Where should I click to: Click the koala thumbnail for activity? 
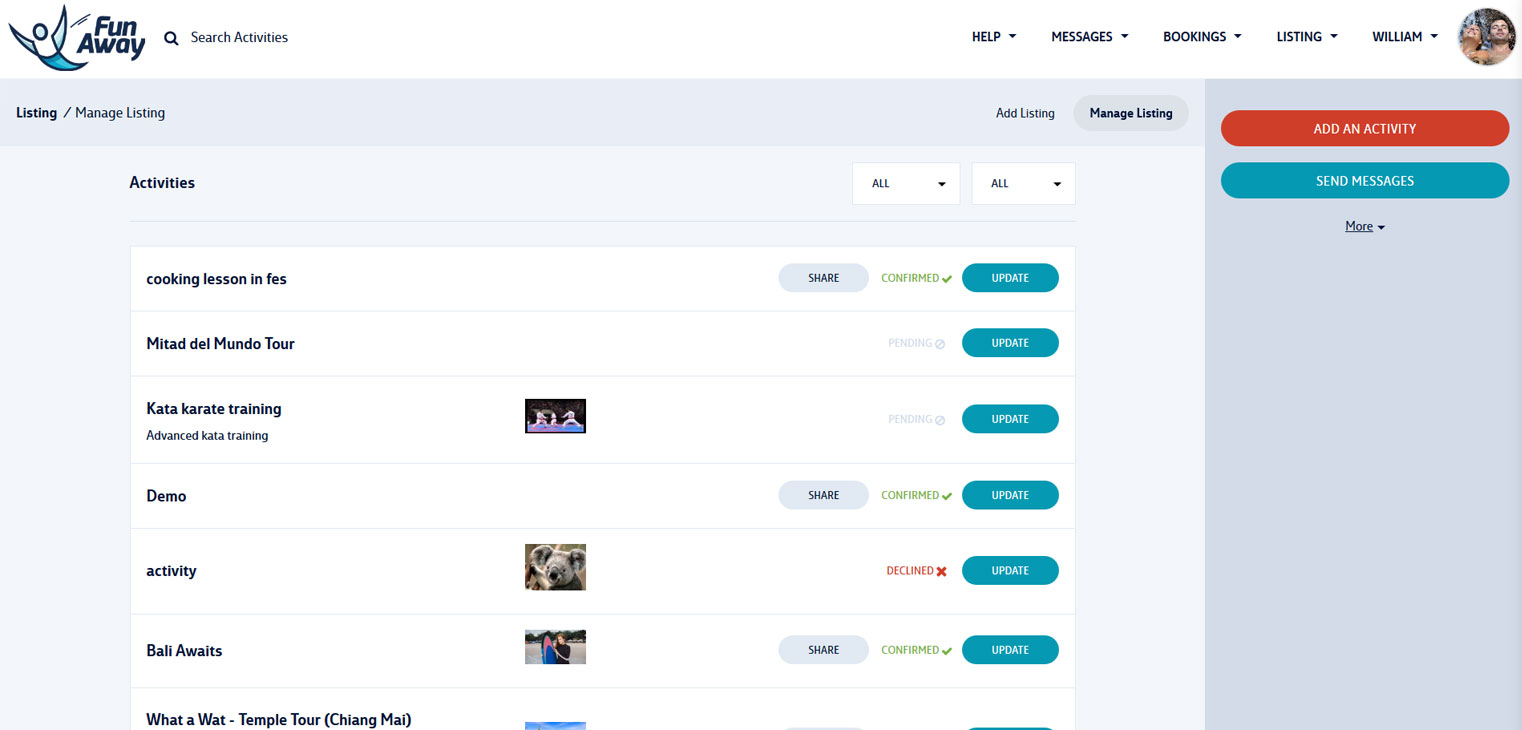pyautogui.click(x=555, y=567)
